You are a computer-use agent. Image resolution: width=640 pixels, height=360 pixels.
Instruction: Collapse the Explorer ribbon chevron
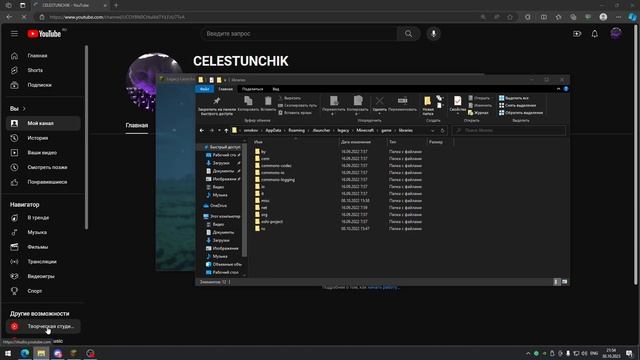tap(558, 89)
